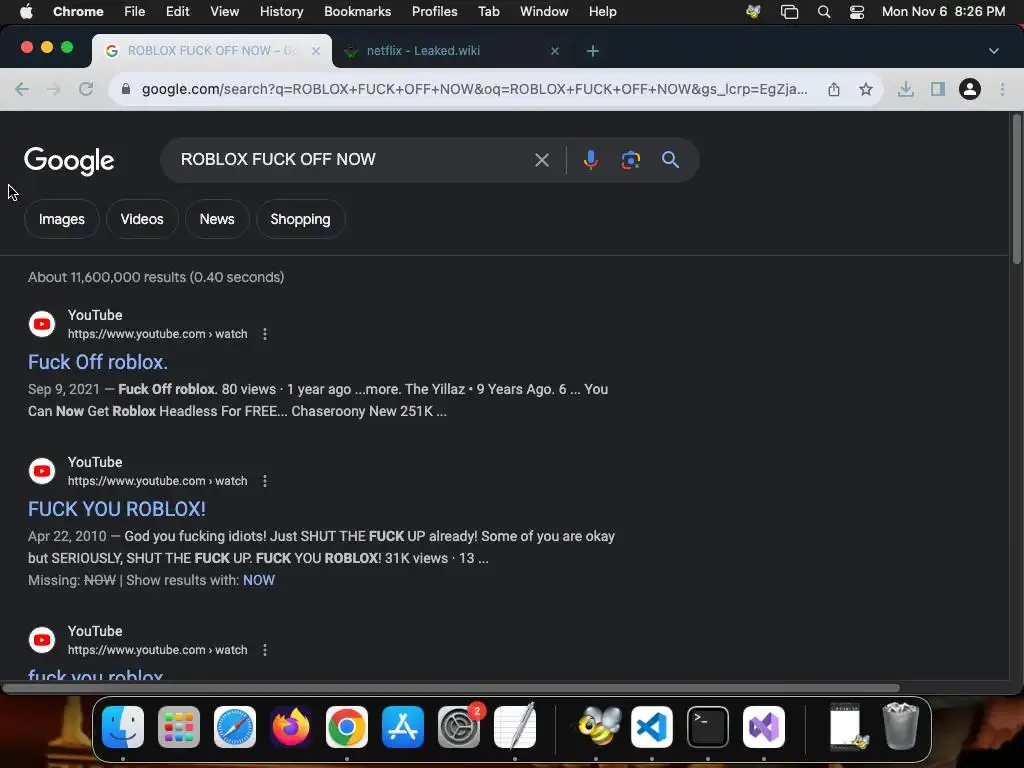Bookmark this page with star icon
The width and height of the screenshot is (1024, 768).
[865, 89]
